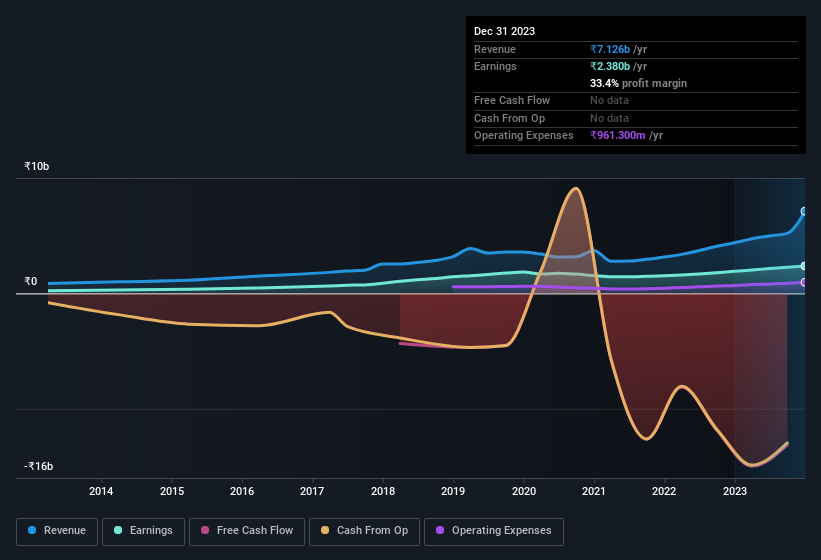Click the teal Earnings endpoint marker
The height and width of the screenshot is (560, 821).
click(x=803, y=266)
